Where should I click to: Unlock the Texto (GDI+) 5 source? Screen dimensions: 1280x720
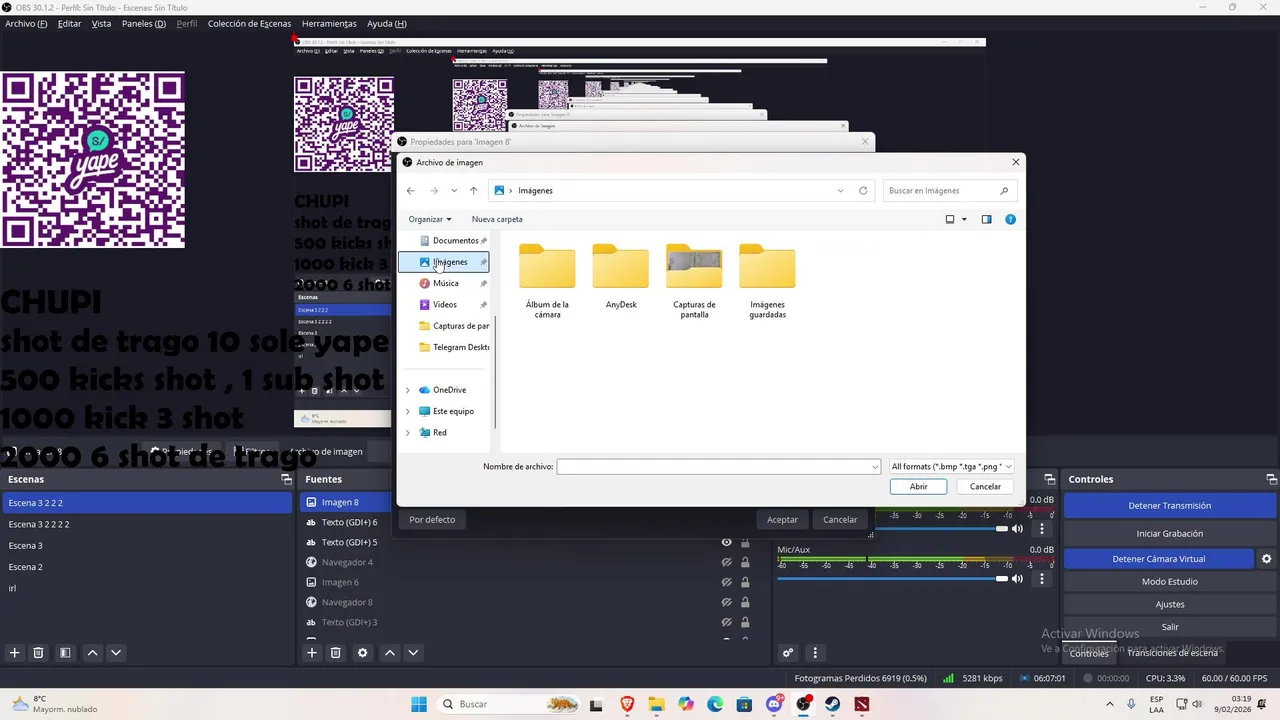(745, 542)
